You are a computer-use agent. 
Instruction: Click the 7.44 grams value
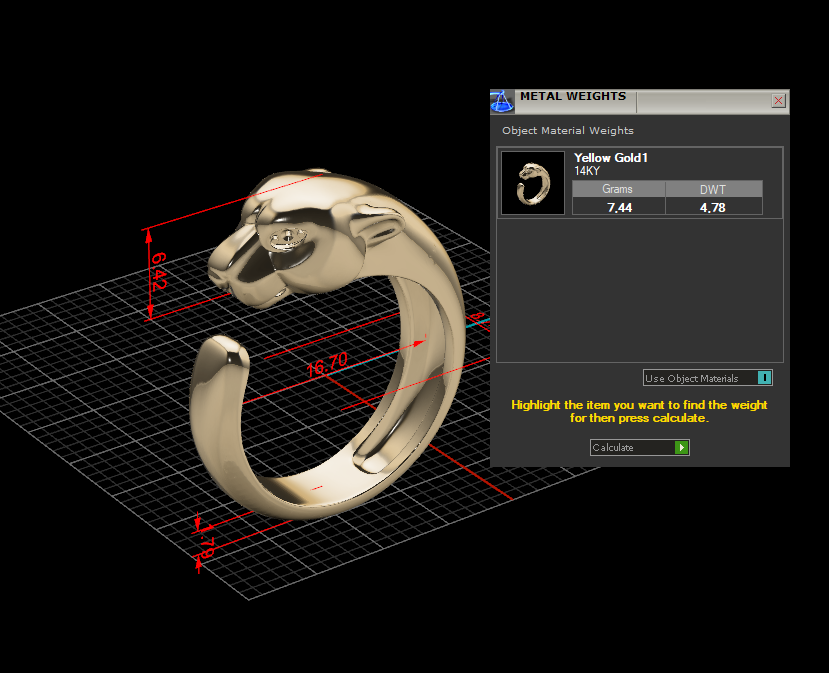[619, 207]
